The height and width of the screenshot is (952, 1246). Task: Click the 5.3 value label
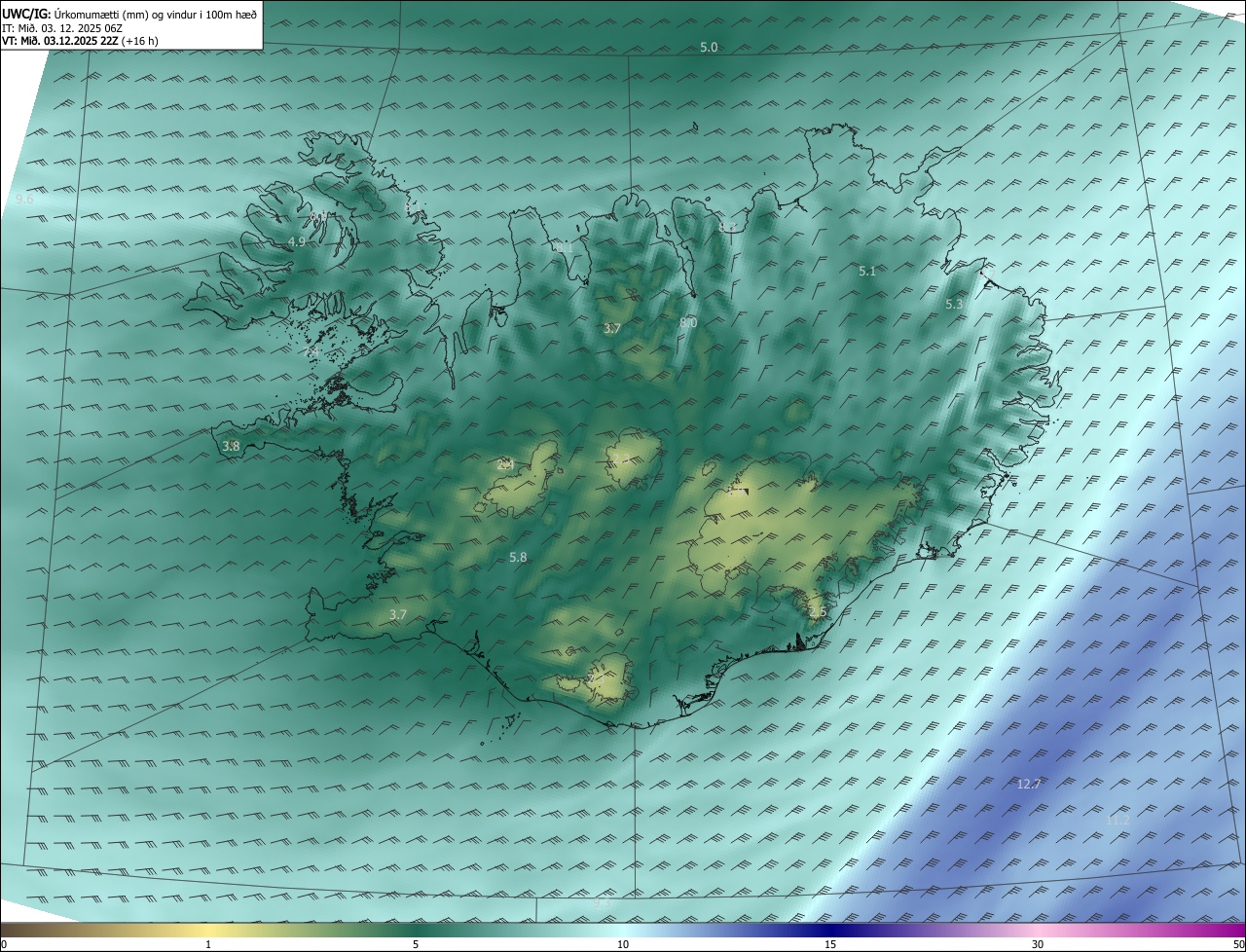954,304
